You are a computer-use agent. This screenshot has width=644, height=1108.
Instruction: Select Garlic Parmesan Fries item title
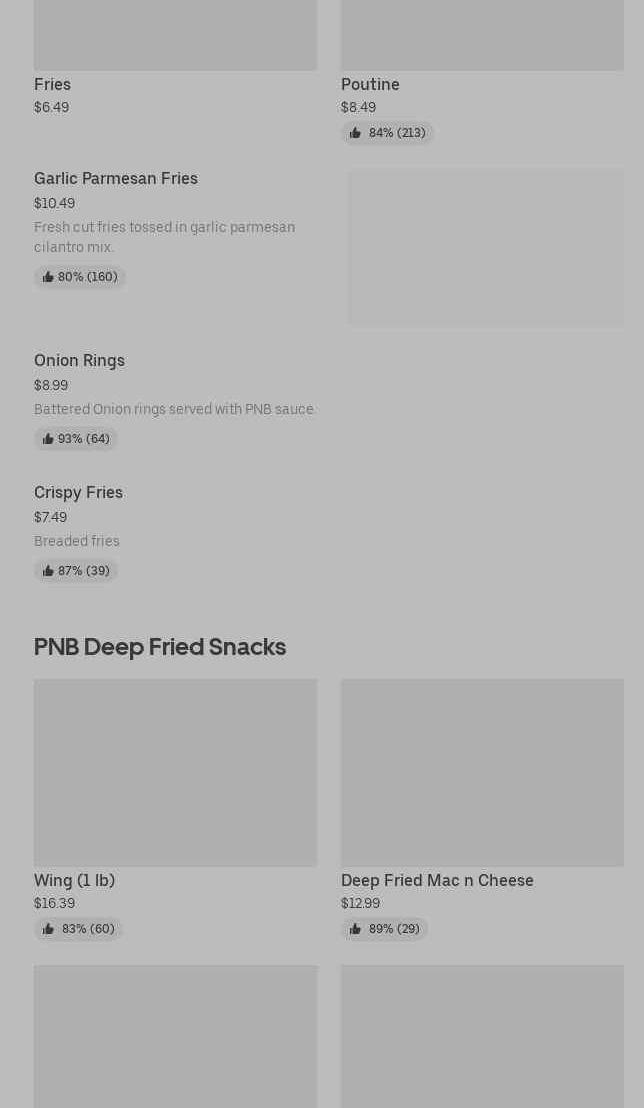point(116,178)
